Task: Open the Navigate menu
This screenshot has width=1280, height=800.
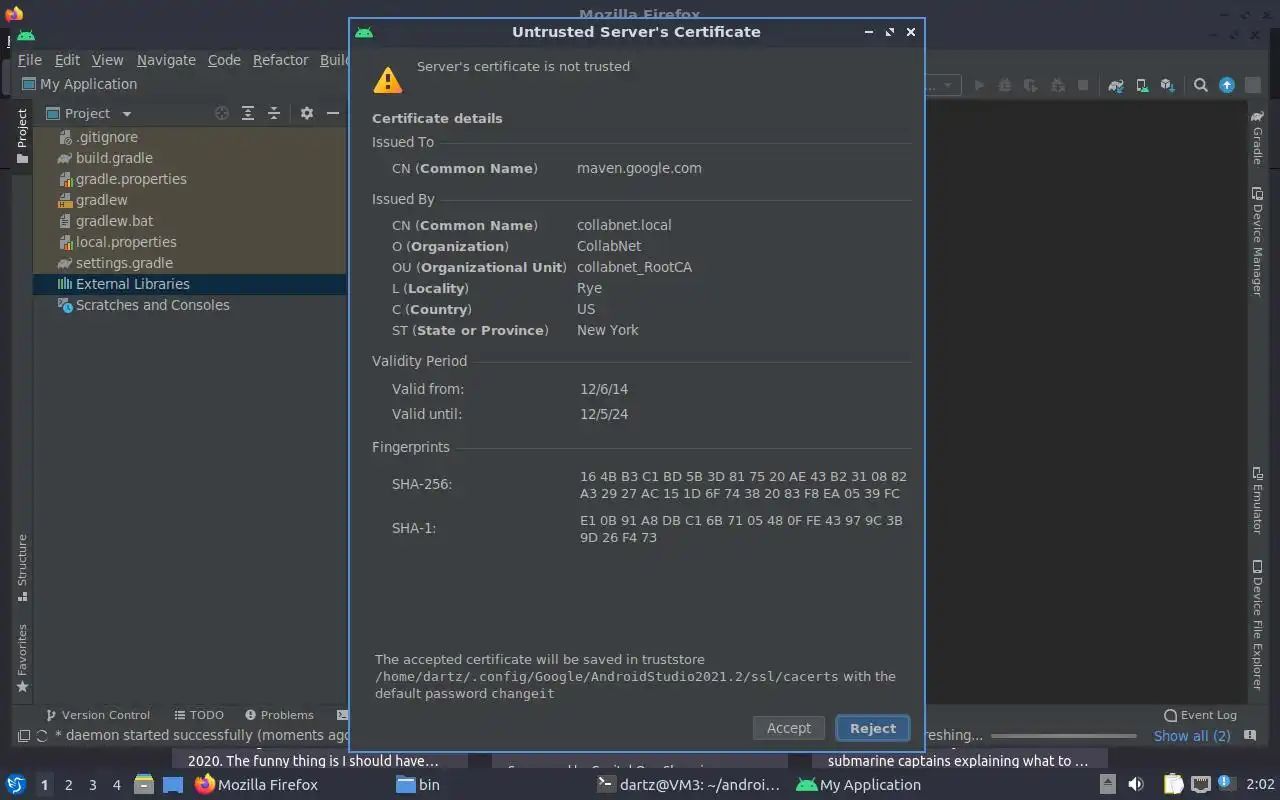Action: [x=166, y=60]
